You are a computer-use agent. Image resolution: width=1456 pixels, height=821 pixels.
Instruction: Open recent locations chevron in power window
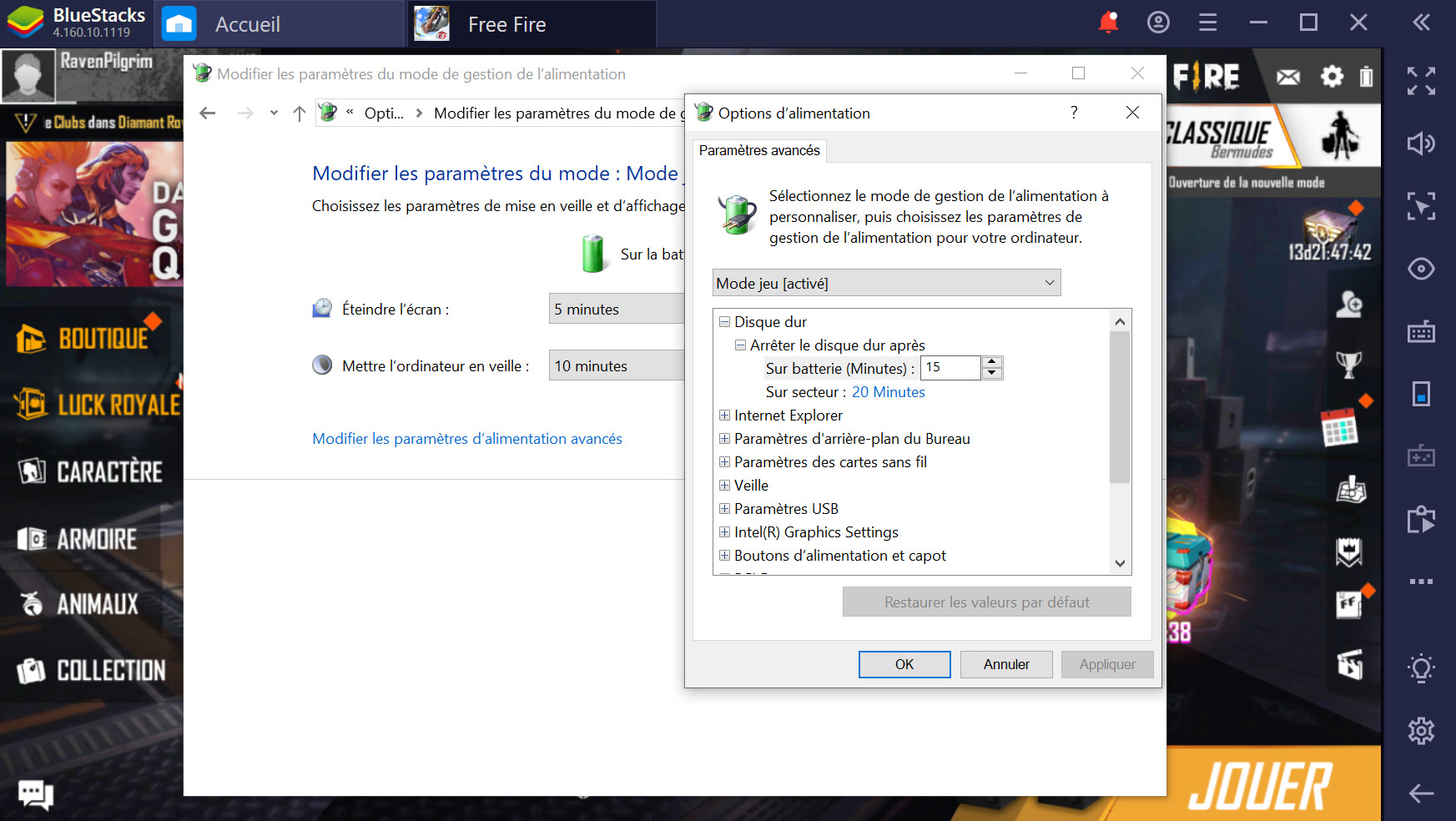(x=274, y=113)
